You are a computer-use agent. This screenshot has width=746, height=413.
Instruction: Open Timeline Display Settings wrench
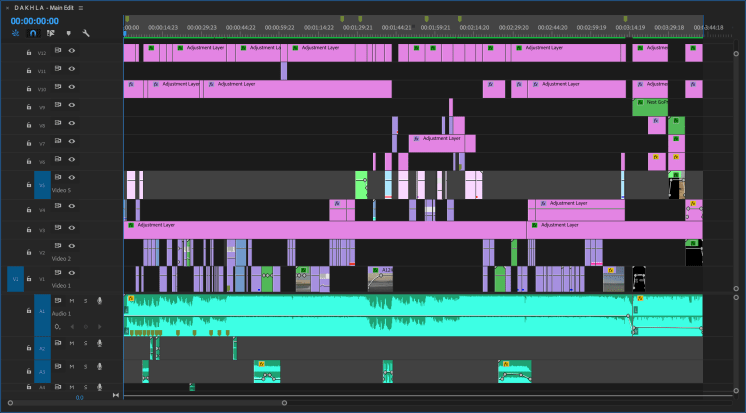pyautogui.click(x=86, y=33)
